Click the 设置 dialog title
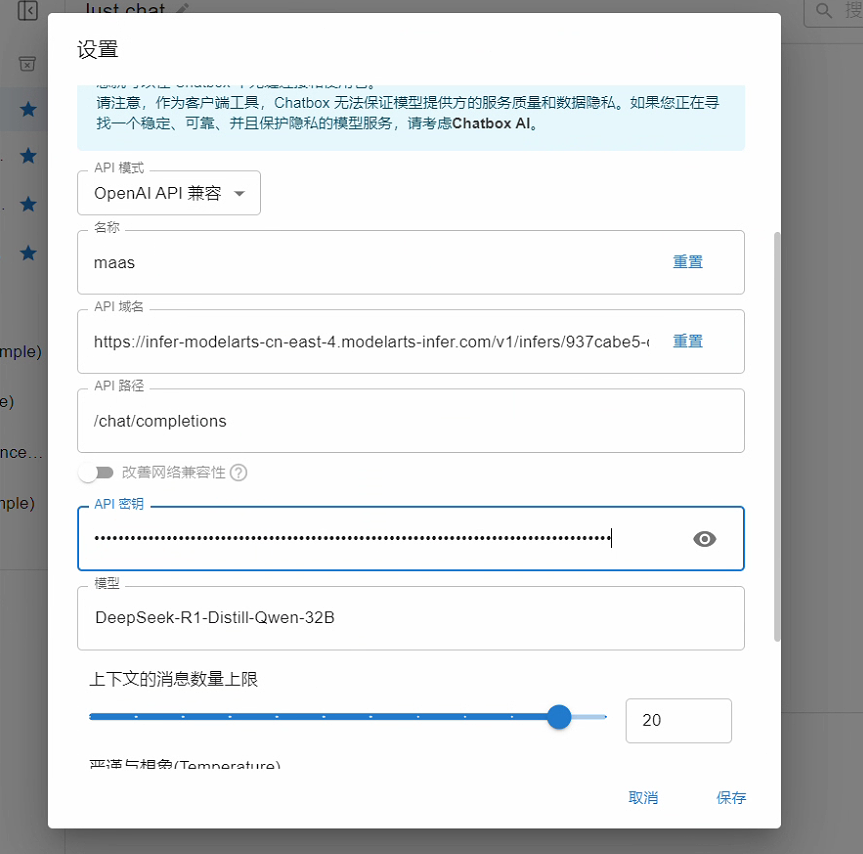 [x=97, y=50]
